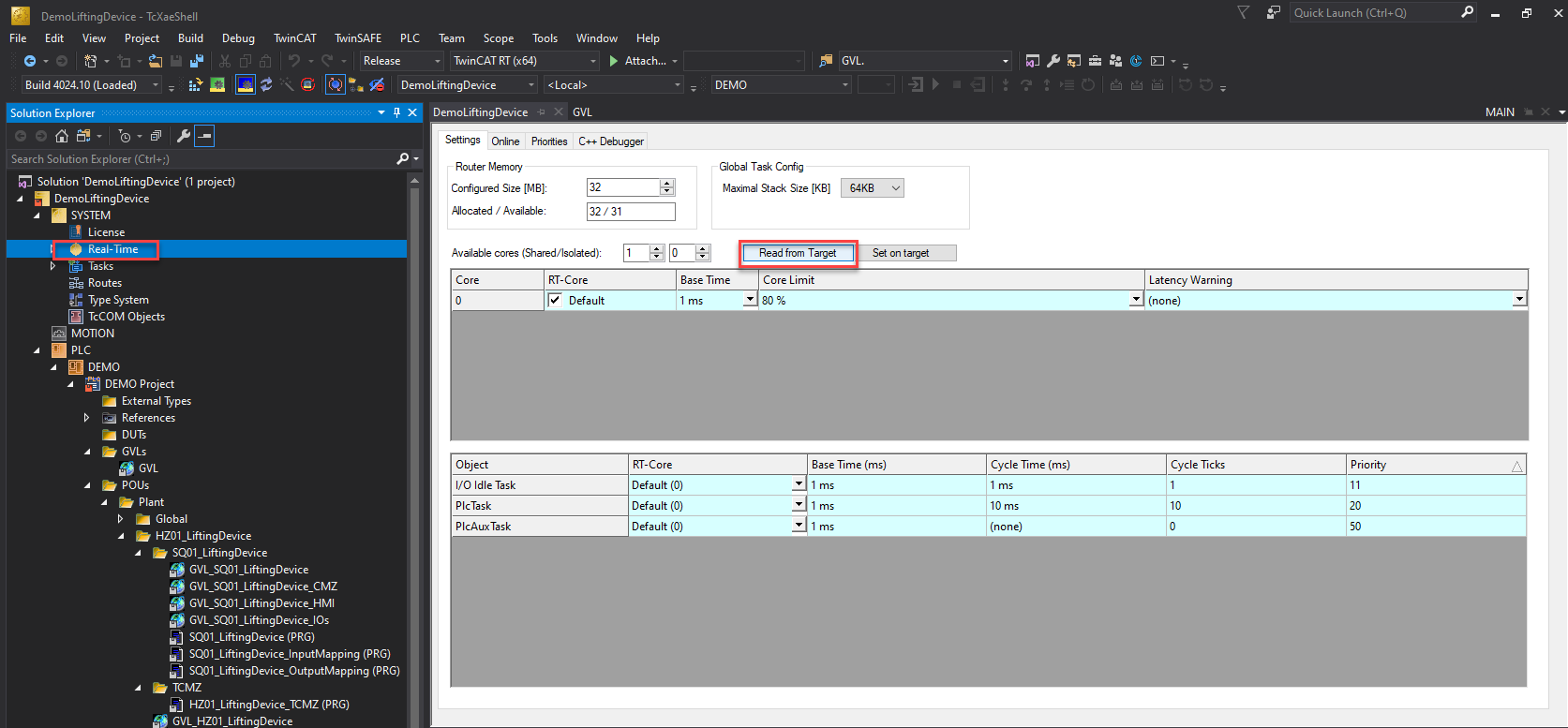
Task: Open PlcTask RT-Core Default (0) dropdown
Action: (x=799, y=506)
